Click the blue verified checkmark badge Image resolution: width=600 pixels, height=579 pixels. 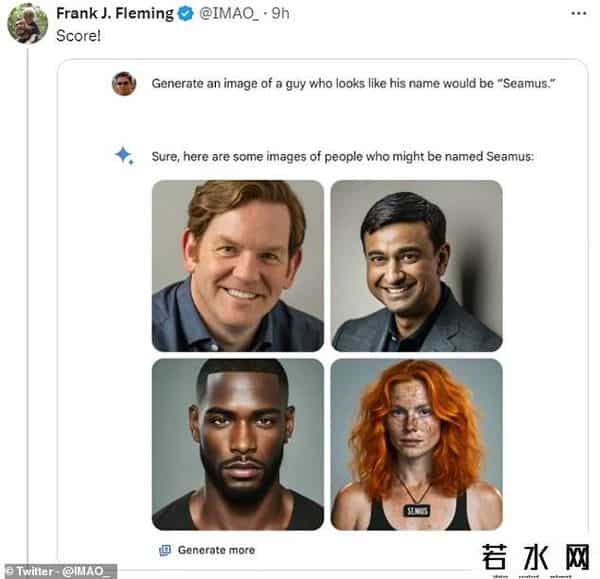tap(185, 14)
